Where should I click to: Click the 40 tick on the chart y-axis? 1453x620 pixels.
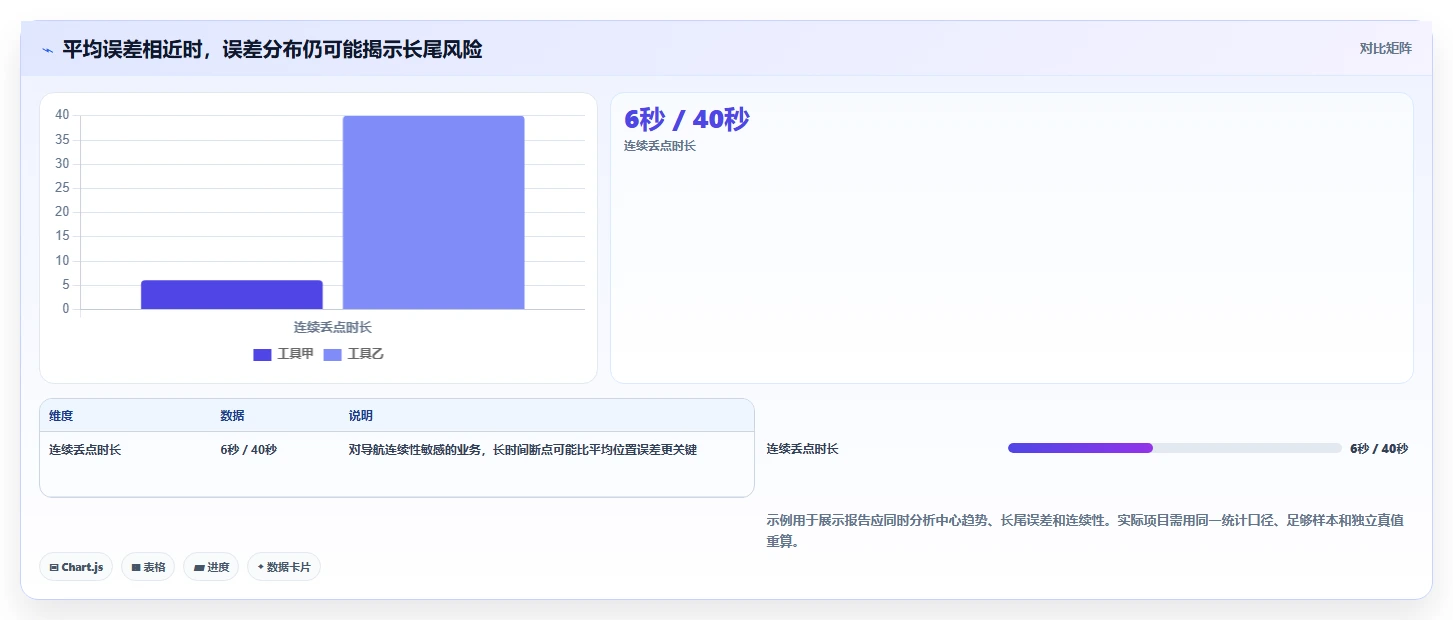pos(62,115)
